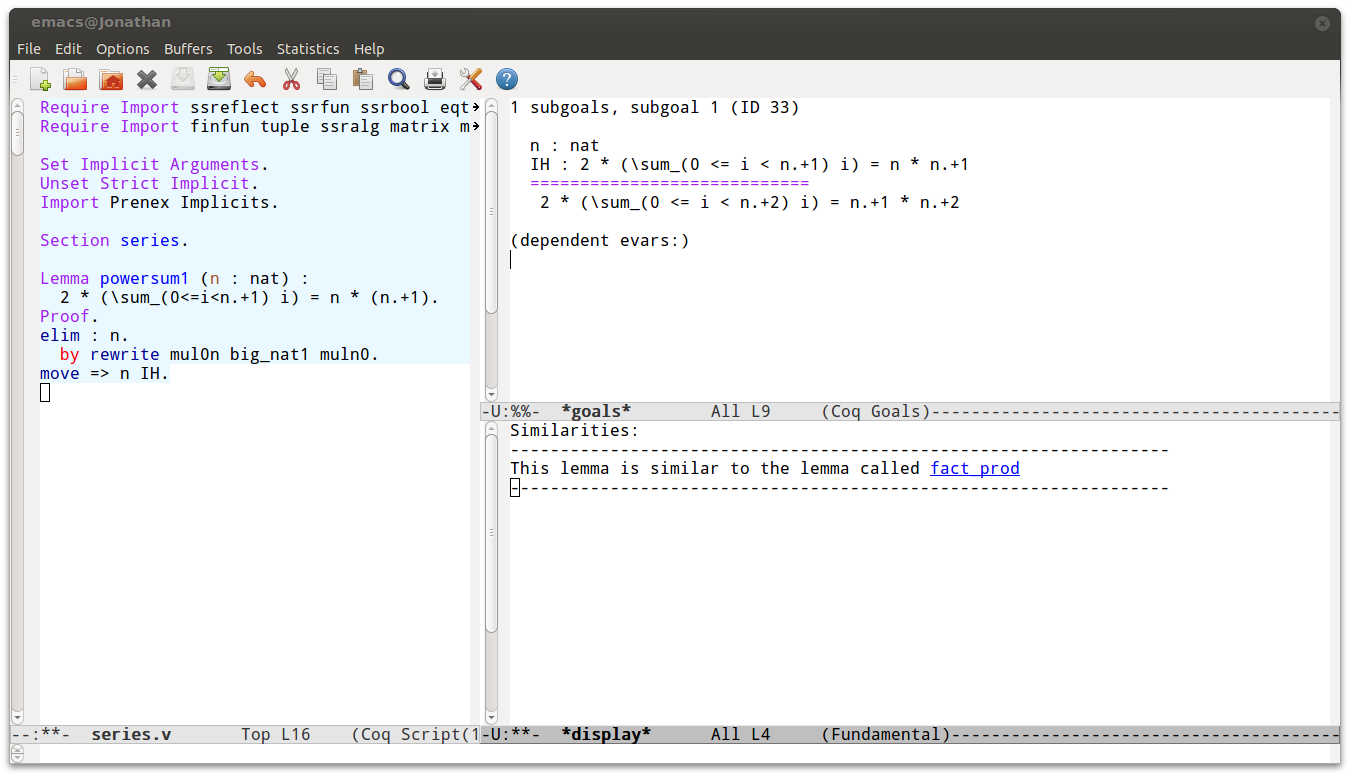Open the Statistics menu
The width and height of the screenshot is (1350, 773).
[x=307, y=49]
